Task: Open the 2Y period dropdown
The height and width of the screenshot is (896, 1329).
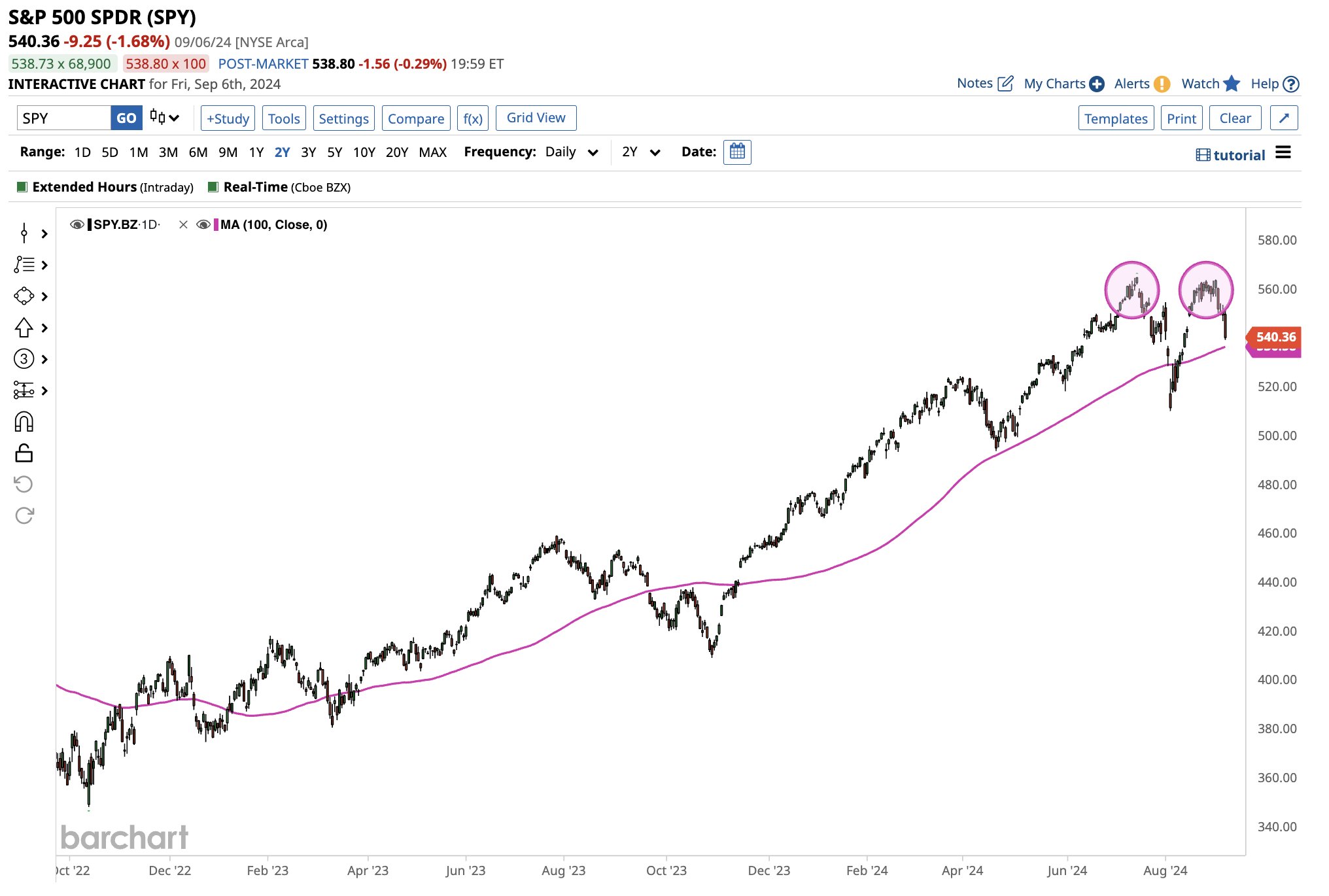Action: [x=641, y=152]
